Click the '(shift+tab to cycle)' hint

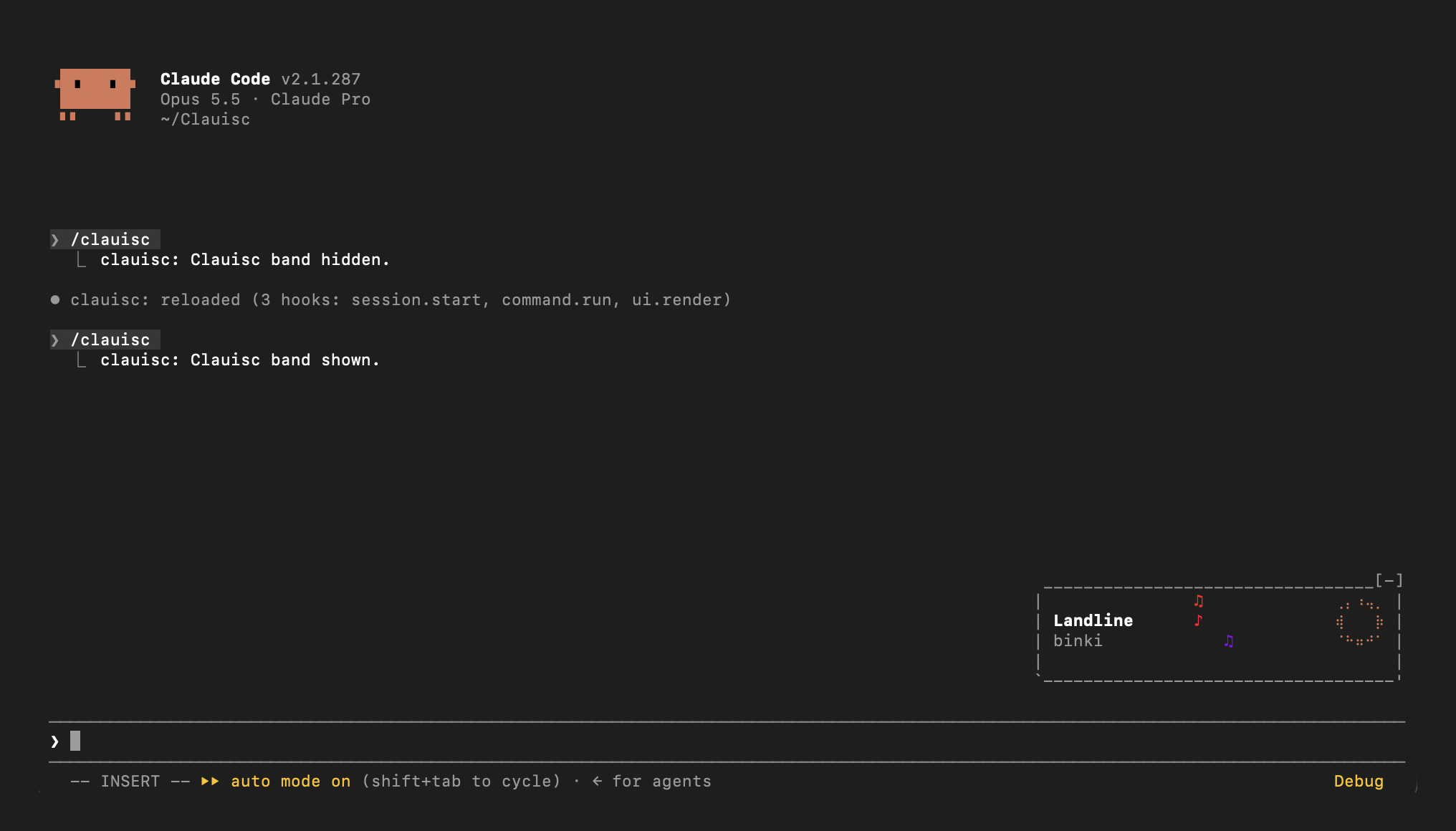(461, 782)
